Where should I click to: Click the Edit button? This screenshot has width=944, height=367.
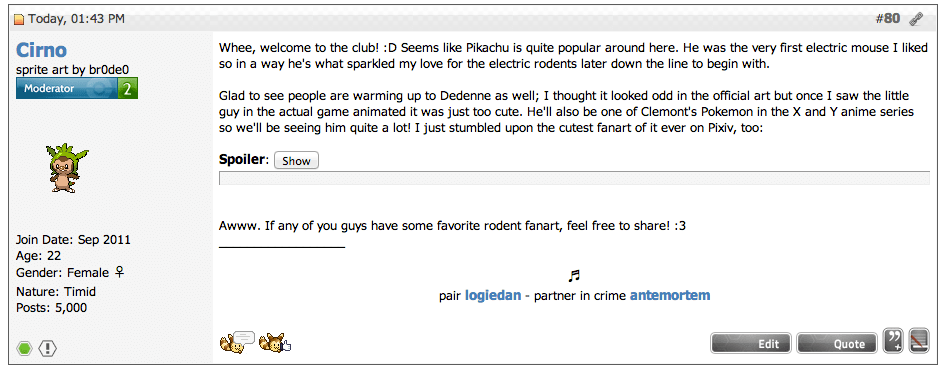[x=751, y=344]
